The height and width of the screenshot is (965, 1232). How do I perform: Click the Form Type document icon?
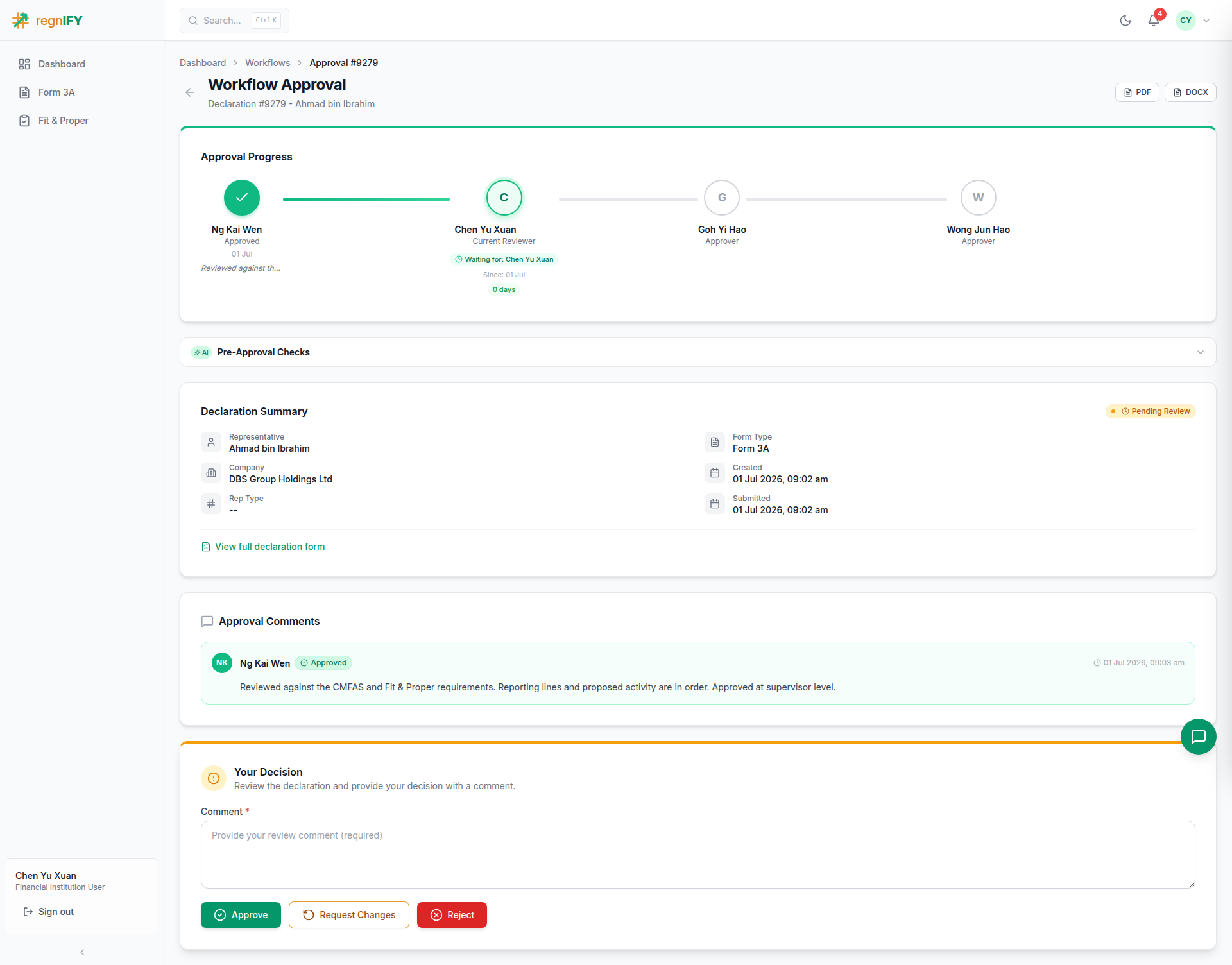[x=715, y=442]
